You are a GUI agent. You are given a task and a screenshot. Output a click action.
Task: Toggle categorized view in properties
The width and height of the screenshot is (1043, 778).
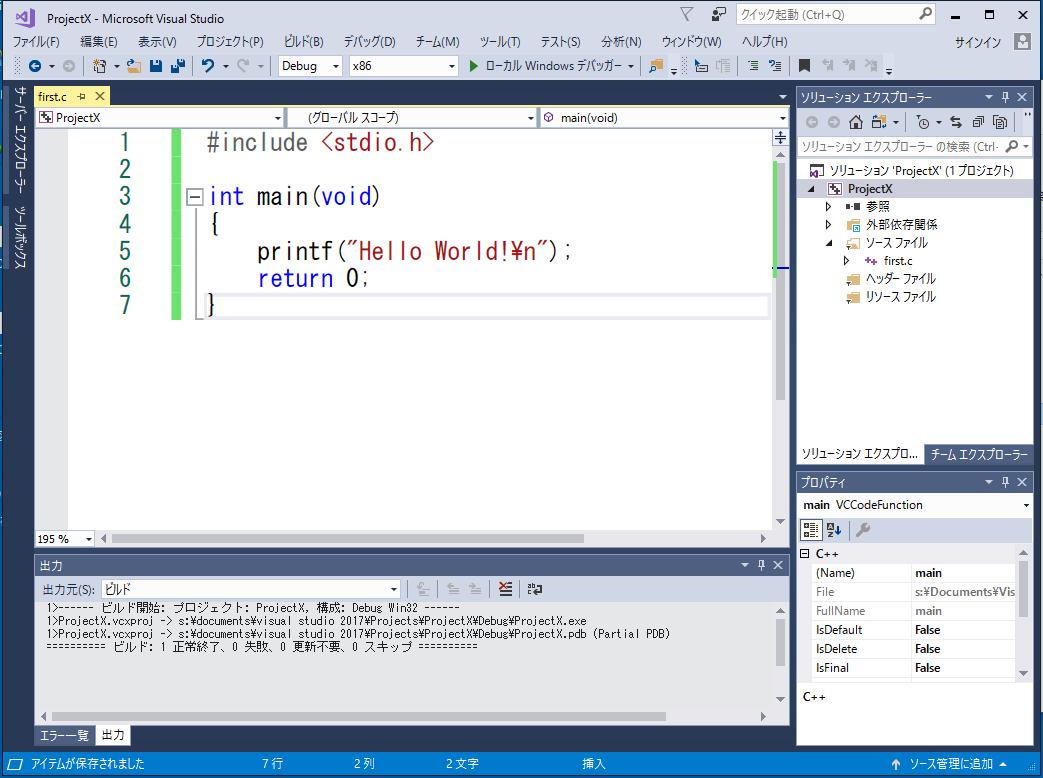[810, 530]
